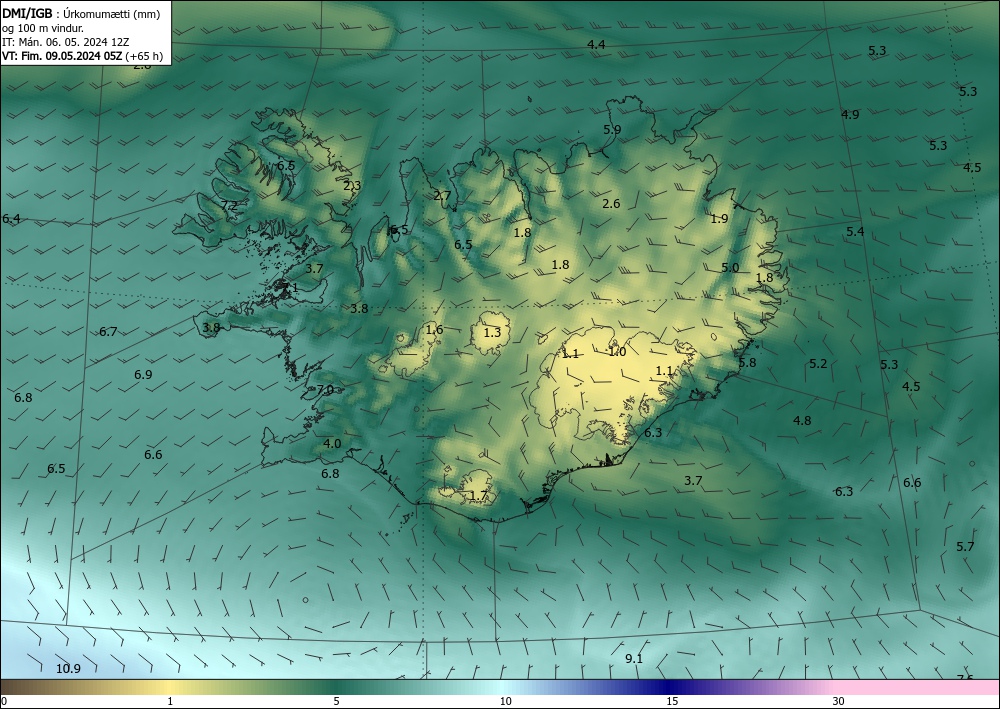
Task: Click the value "6.9" in Faxaflói bay
Action: coord(143,375)
